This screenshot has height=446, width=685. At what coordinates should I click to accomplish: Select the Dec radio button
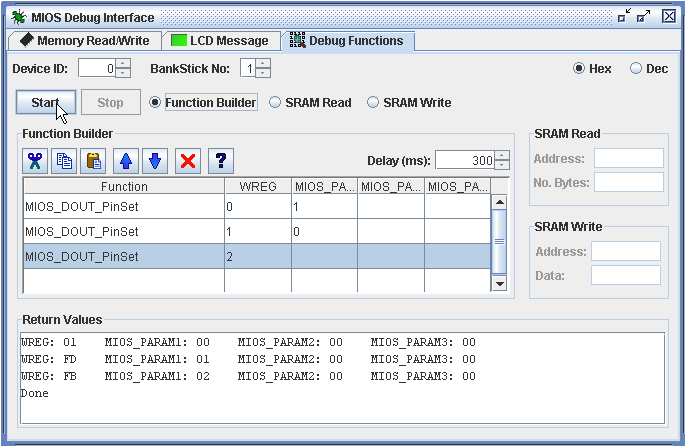[636, 69]
